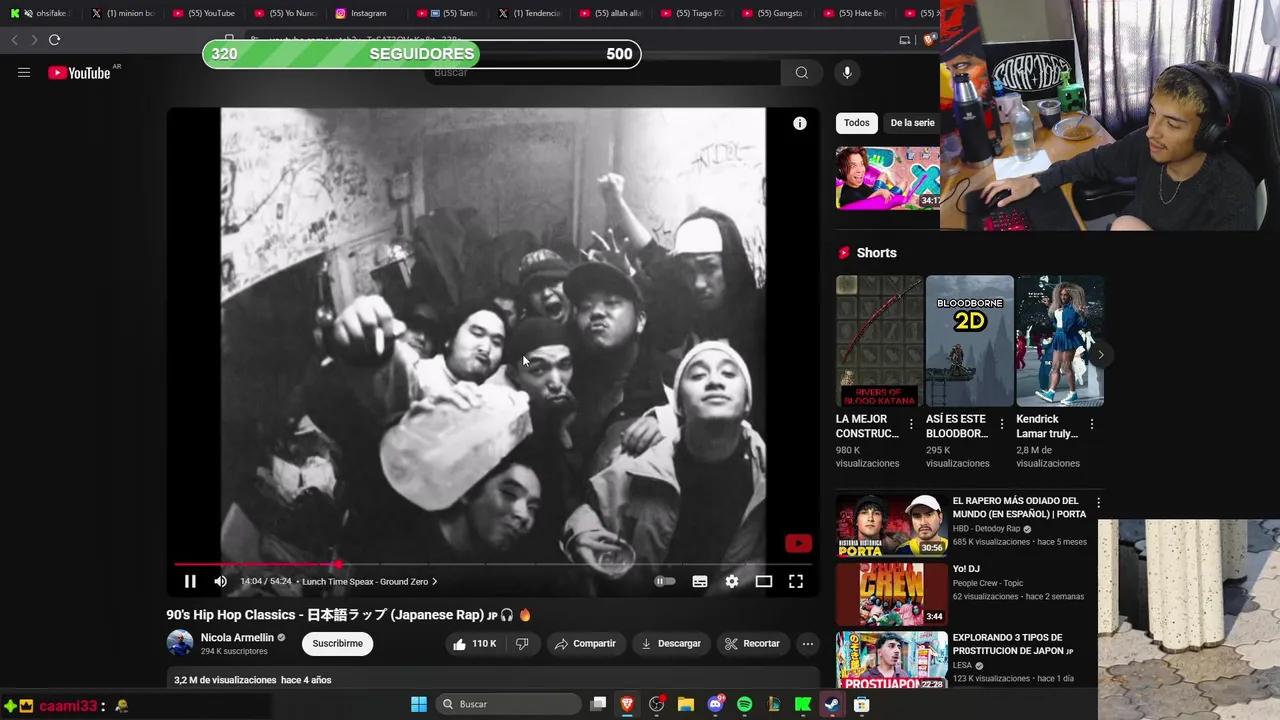The height and width of the screenshot is (720, 1280).
Task: Share the video via Compartir
Action: tap(585, 643)
